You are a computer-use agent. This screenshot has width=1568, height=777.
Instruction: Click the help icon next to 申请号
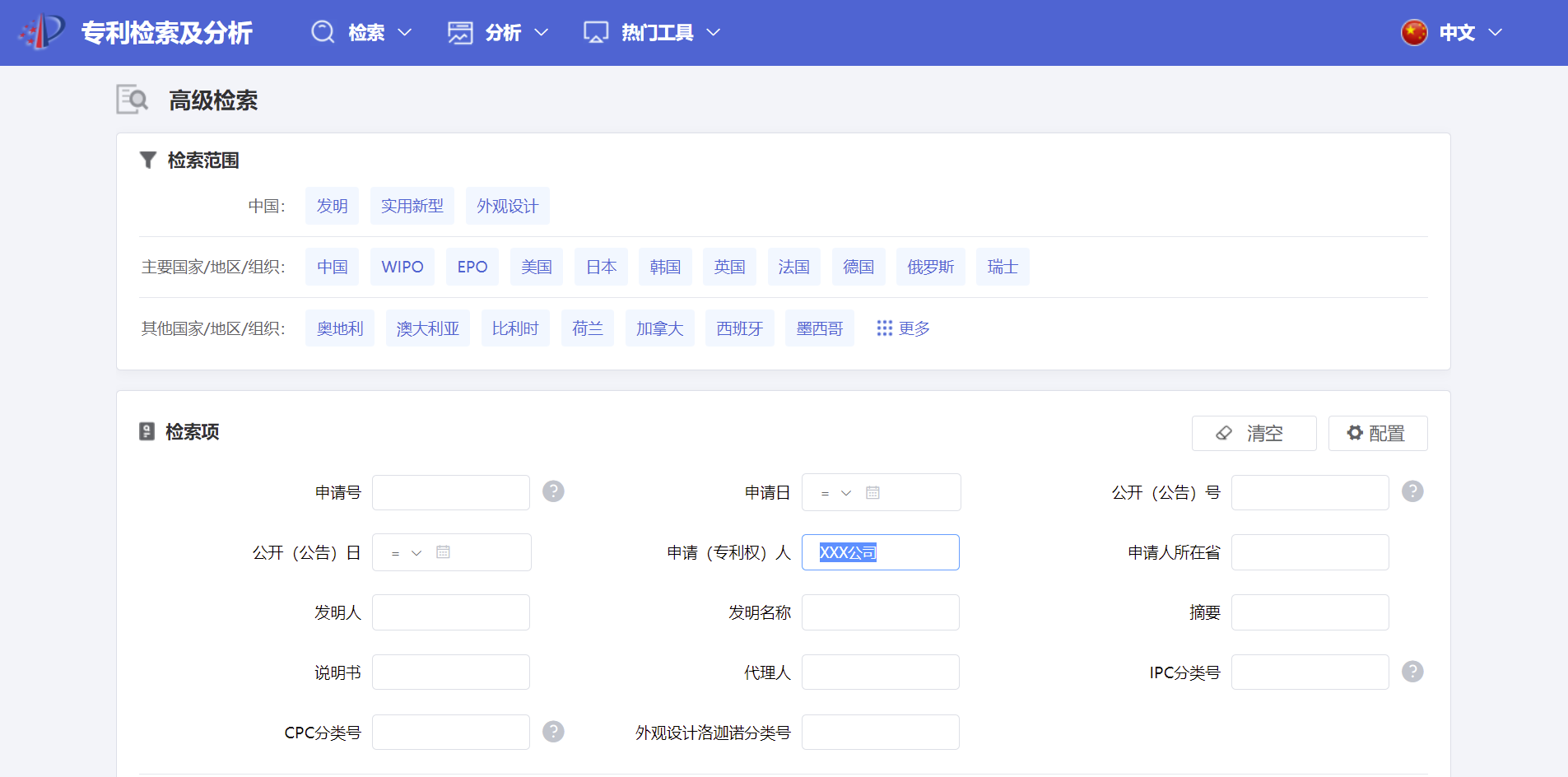tap(553, 491)
